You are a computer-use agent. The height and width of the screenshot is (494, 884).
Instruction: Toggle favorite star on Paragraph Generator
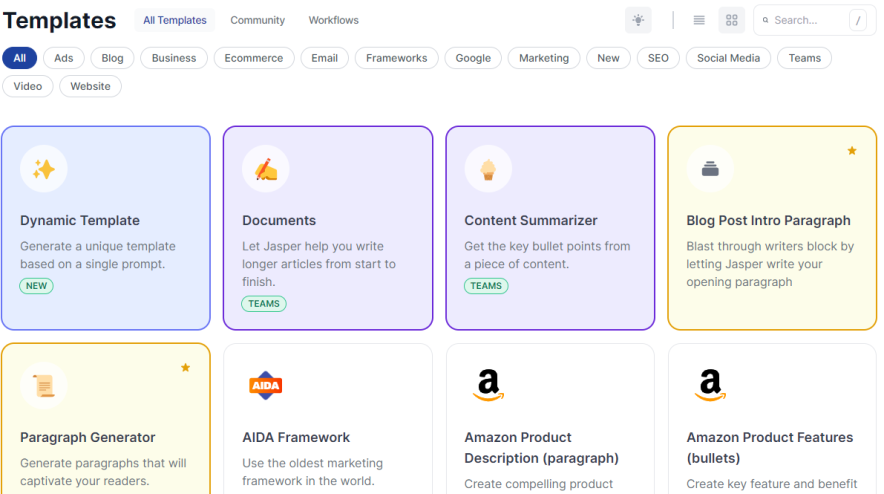[x=185, y=368]
